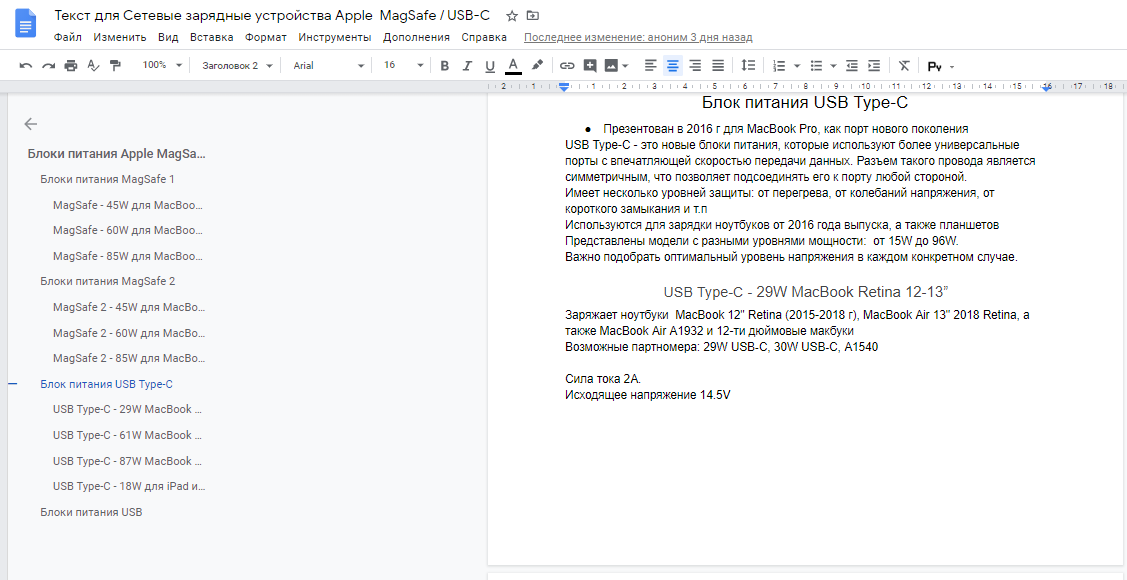Screen dimensions: 1127x580
Task: Activate paint format tool
Action: pyautogui.click(x=115, y=65)
